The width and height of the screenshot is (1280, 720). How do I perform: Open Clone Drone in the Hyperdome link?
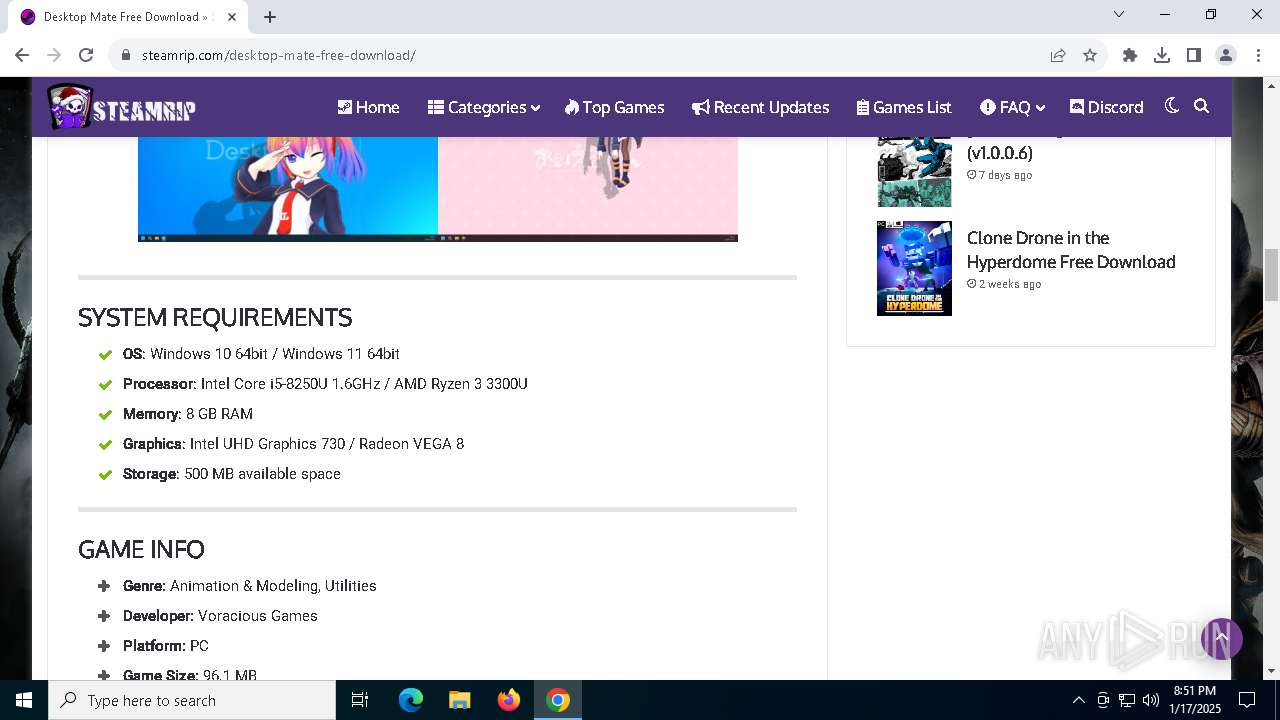point(1071,250)
